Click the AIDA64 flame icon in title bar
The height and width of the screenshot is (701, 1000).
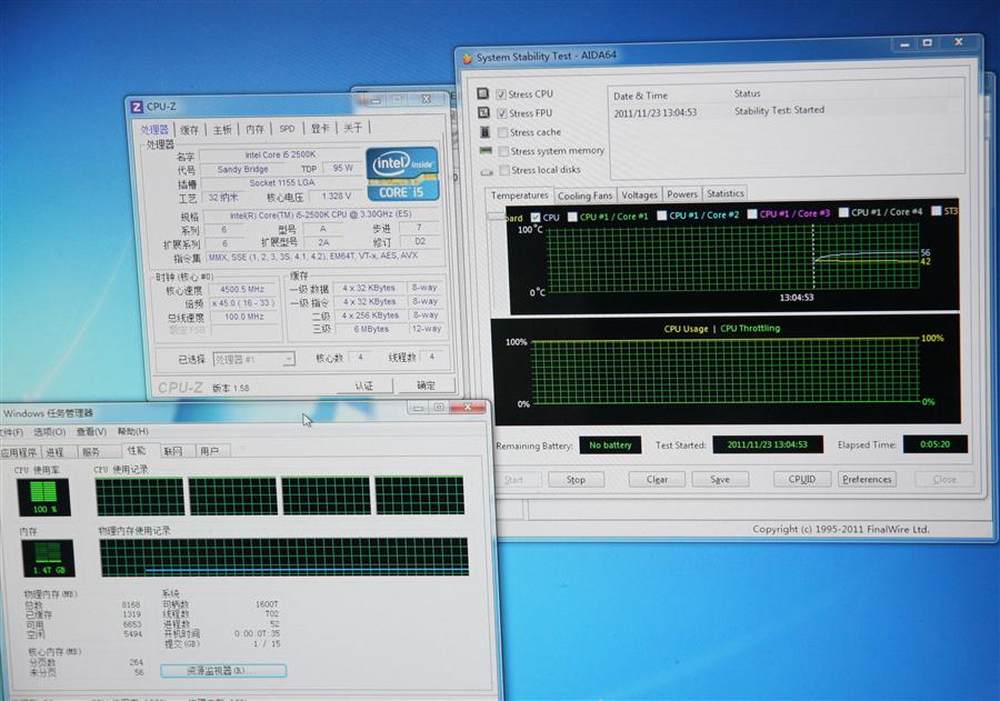[x=467, y=59]
